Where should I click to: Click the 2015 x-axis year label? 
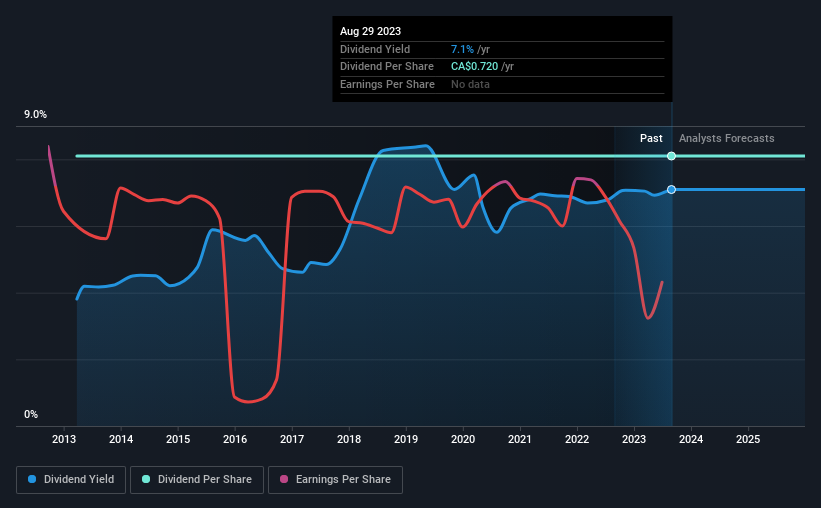coord(178,439)
